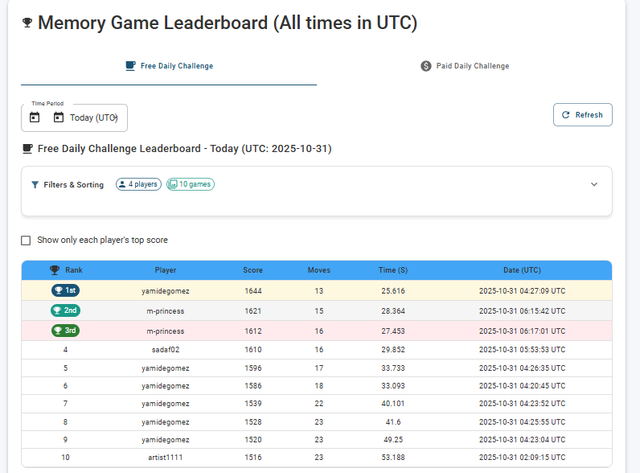Switch to the Free Daily Challenge tab
Image resolution: width=640 pixels, height=473 pixels.
pos(169,66)
